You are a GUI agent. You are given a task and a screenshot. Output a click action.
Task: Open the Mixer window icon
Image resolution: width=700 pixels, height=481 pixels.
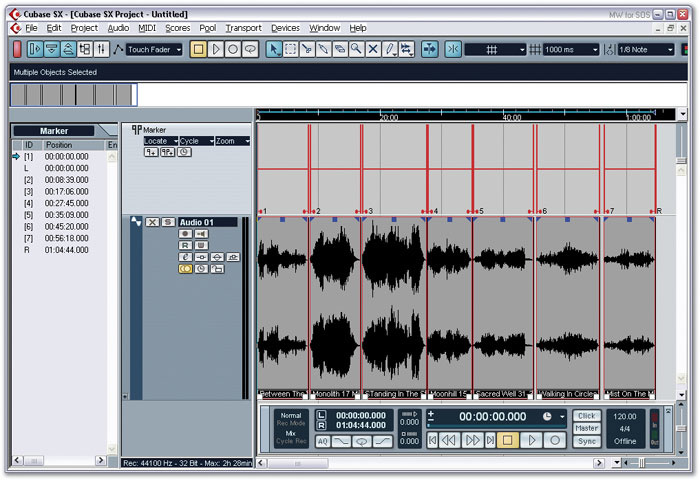101,49
